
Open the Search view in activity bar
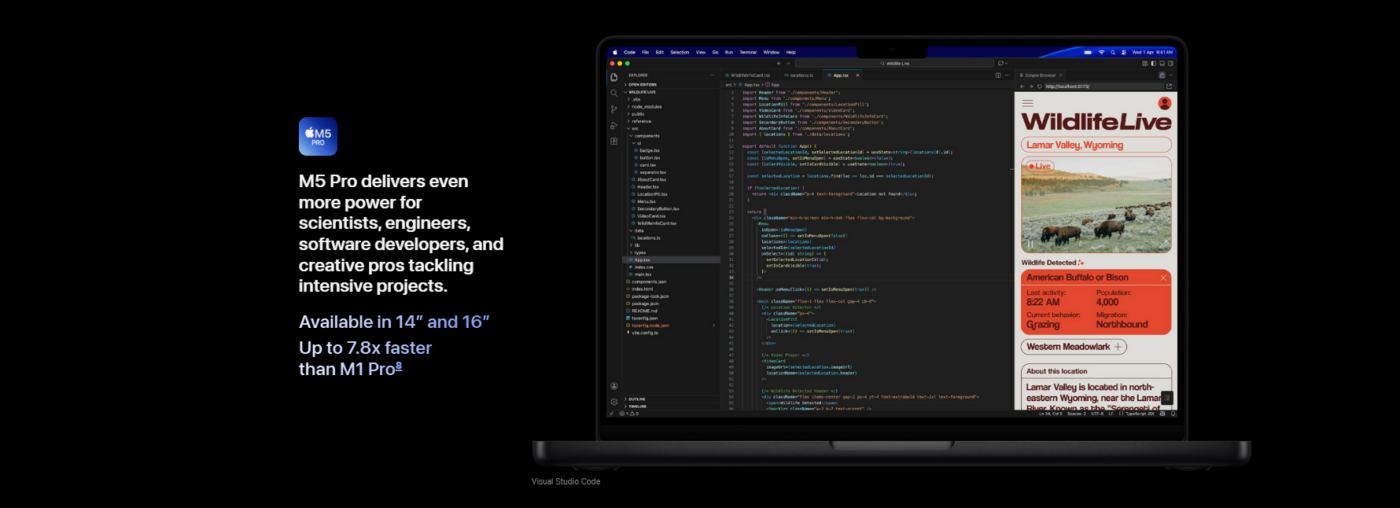[x=614, y=93]
